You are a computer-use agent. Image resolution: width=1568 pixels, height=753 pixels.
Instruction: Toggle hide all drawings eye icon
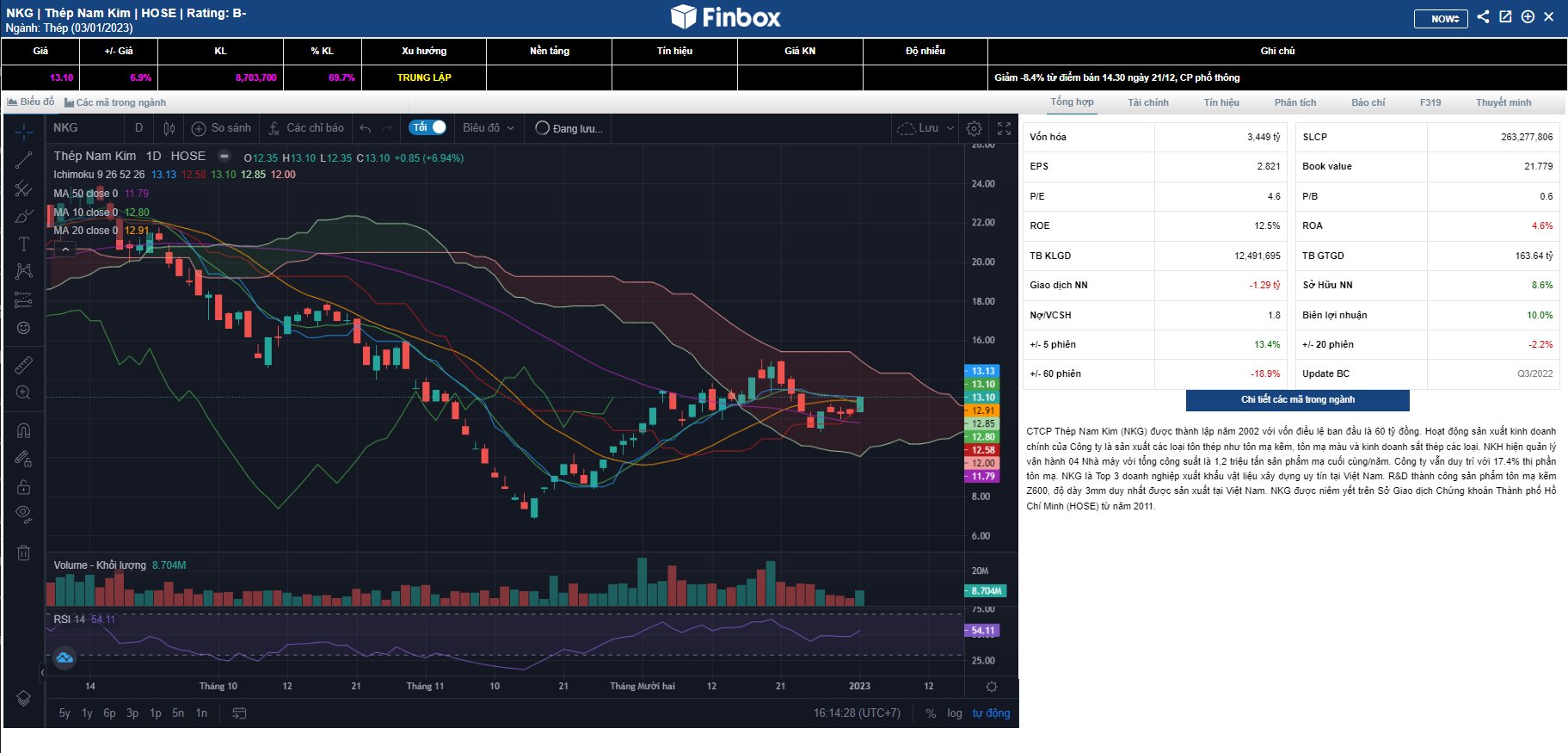coord(23,515)
